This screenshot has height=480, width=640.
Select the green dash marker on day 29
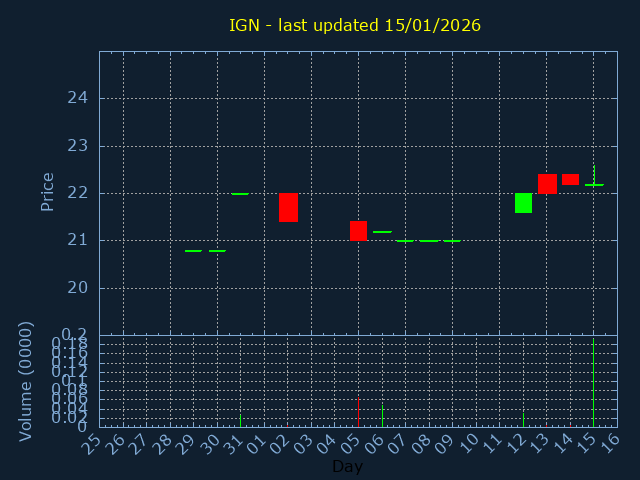[x=193, y=251]
